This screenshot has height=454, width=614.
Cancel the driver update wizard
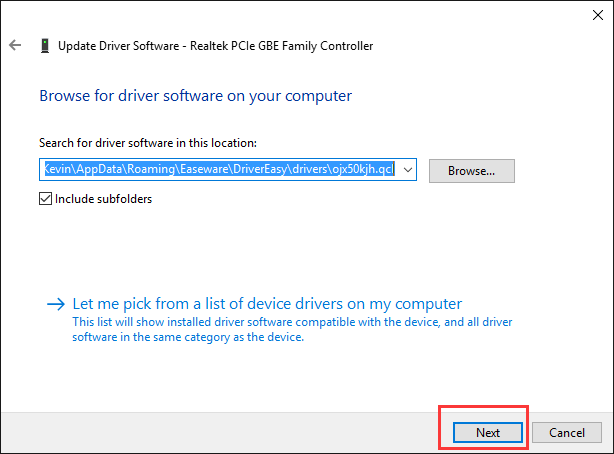(x=567, y=432)
